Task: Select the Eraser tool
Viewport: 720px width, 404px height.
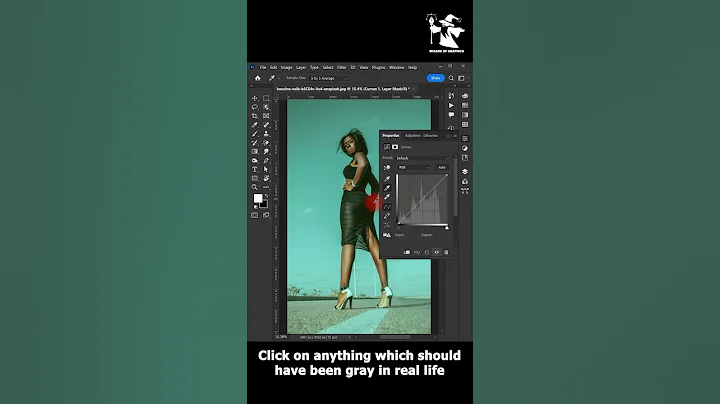Action: 266,143
